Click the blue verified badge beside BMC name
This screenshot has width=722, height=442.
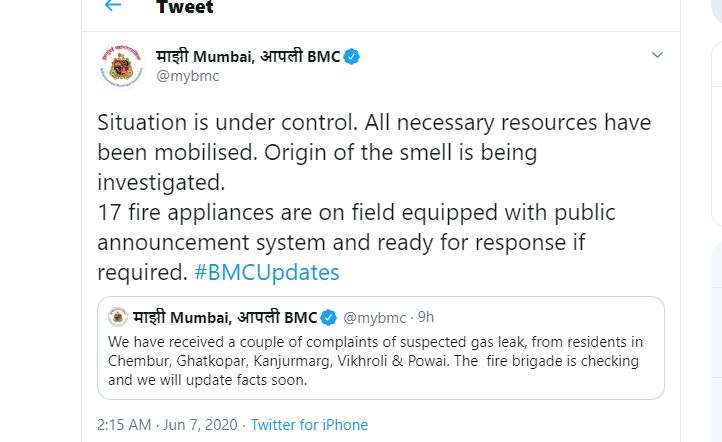point(352,57)
